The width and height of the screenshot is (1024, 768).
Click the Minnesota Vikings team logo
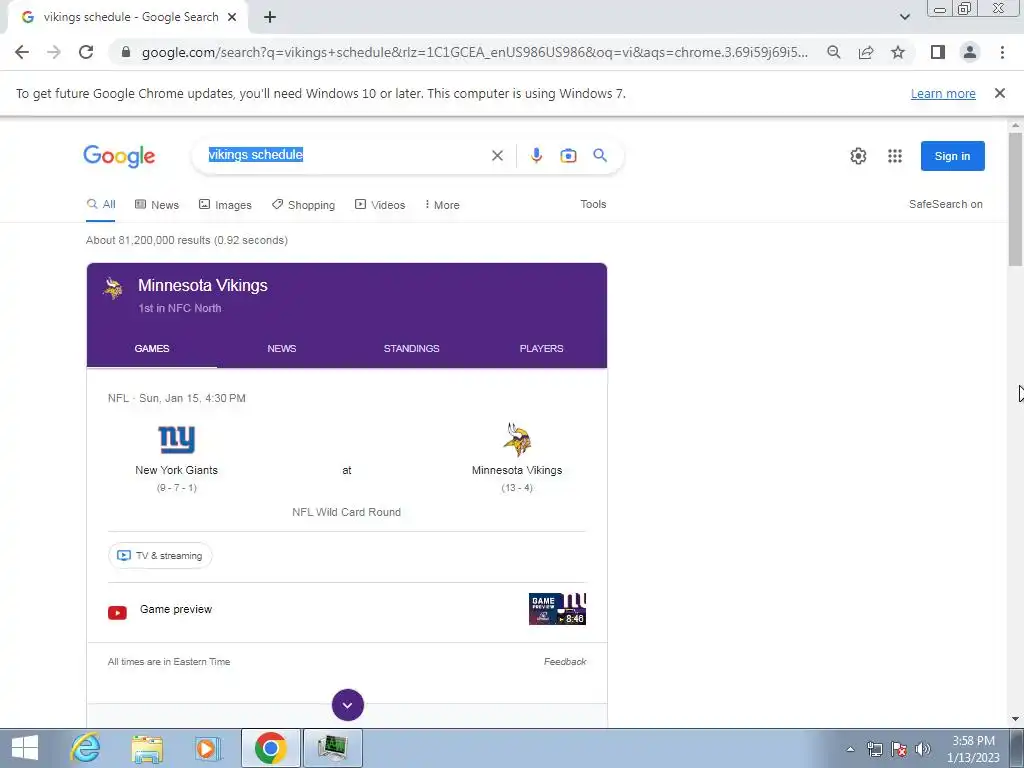tap(517, 439)
